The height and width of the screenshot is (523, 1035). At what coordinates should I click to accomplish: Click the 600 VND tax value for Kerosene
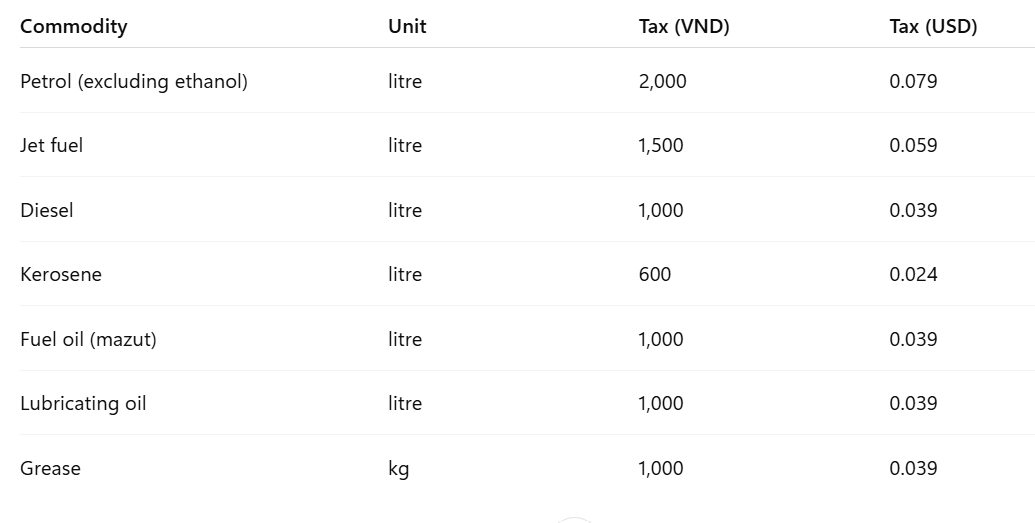pyautogui.click(x=655, y=275)
